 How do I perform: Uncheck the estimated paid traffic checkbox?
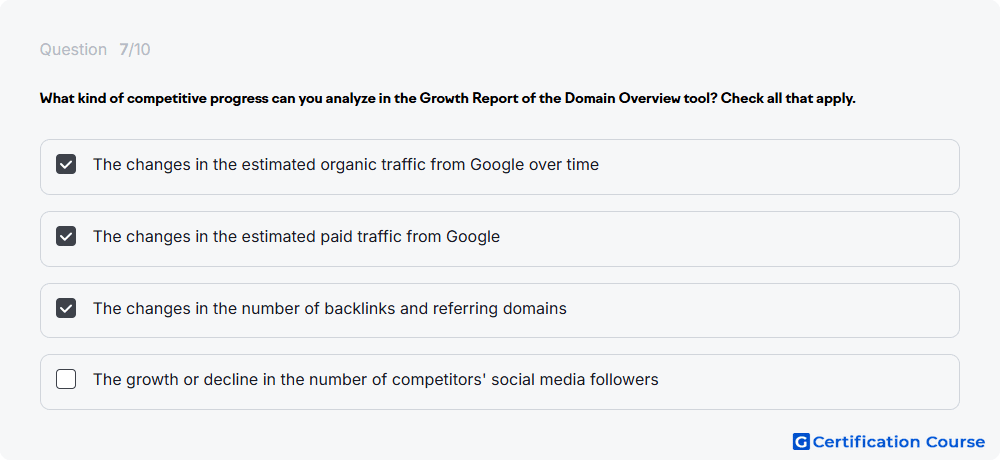66,237
